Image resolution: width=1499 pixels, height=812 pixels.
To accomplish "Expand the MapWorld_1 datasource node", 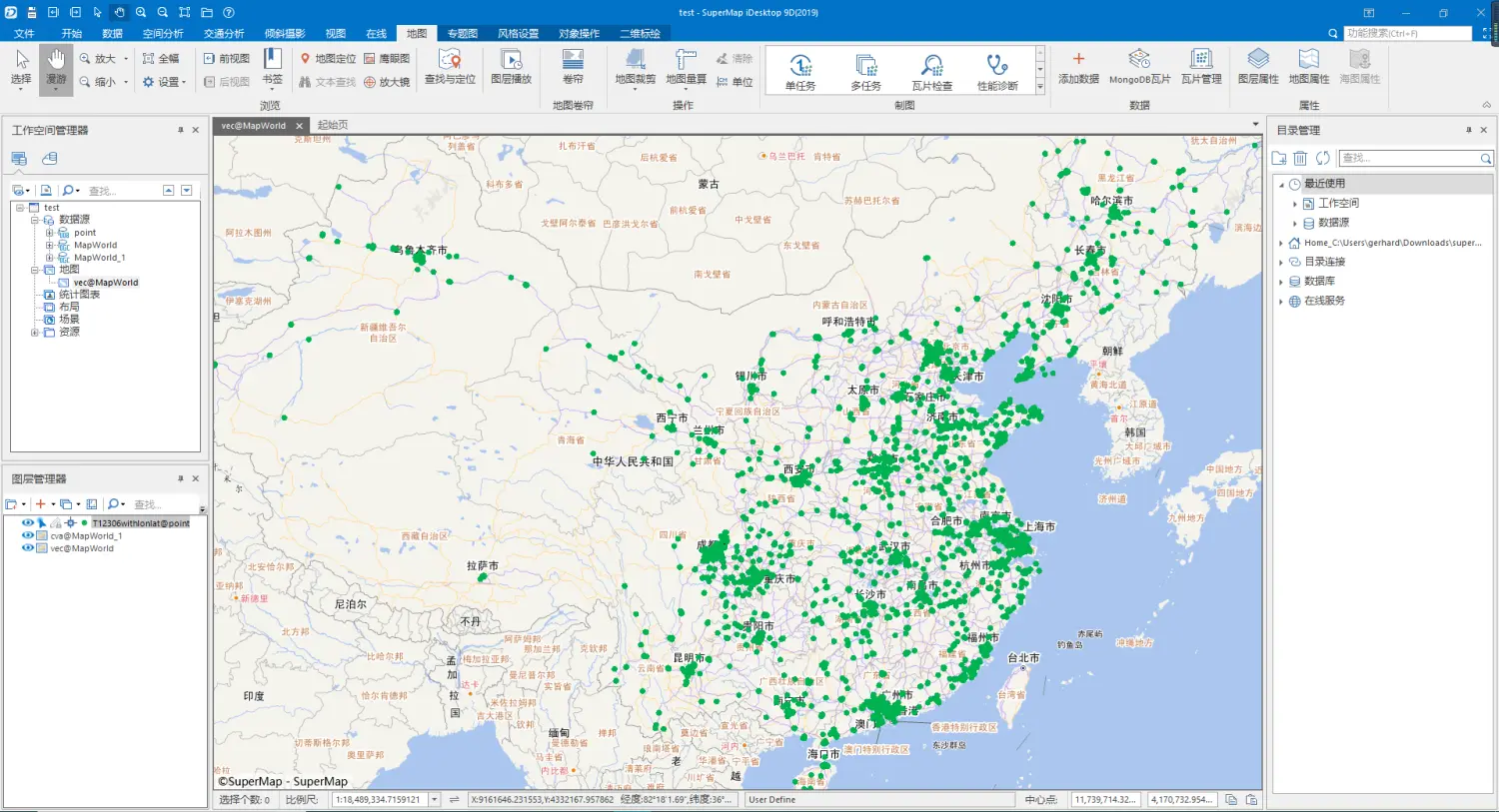I will point(49,258).
